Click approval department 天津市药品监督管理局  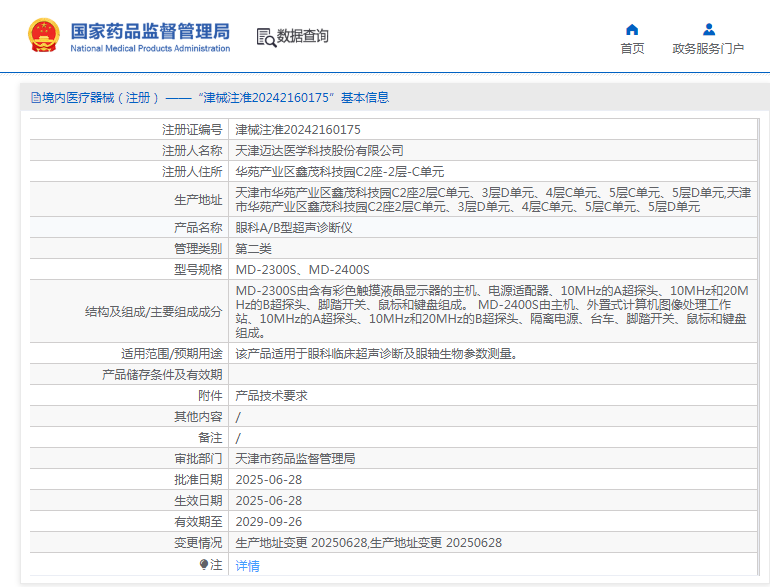click(x=295, y=459)
